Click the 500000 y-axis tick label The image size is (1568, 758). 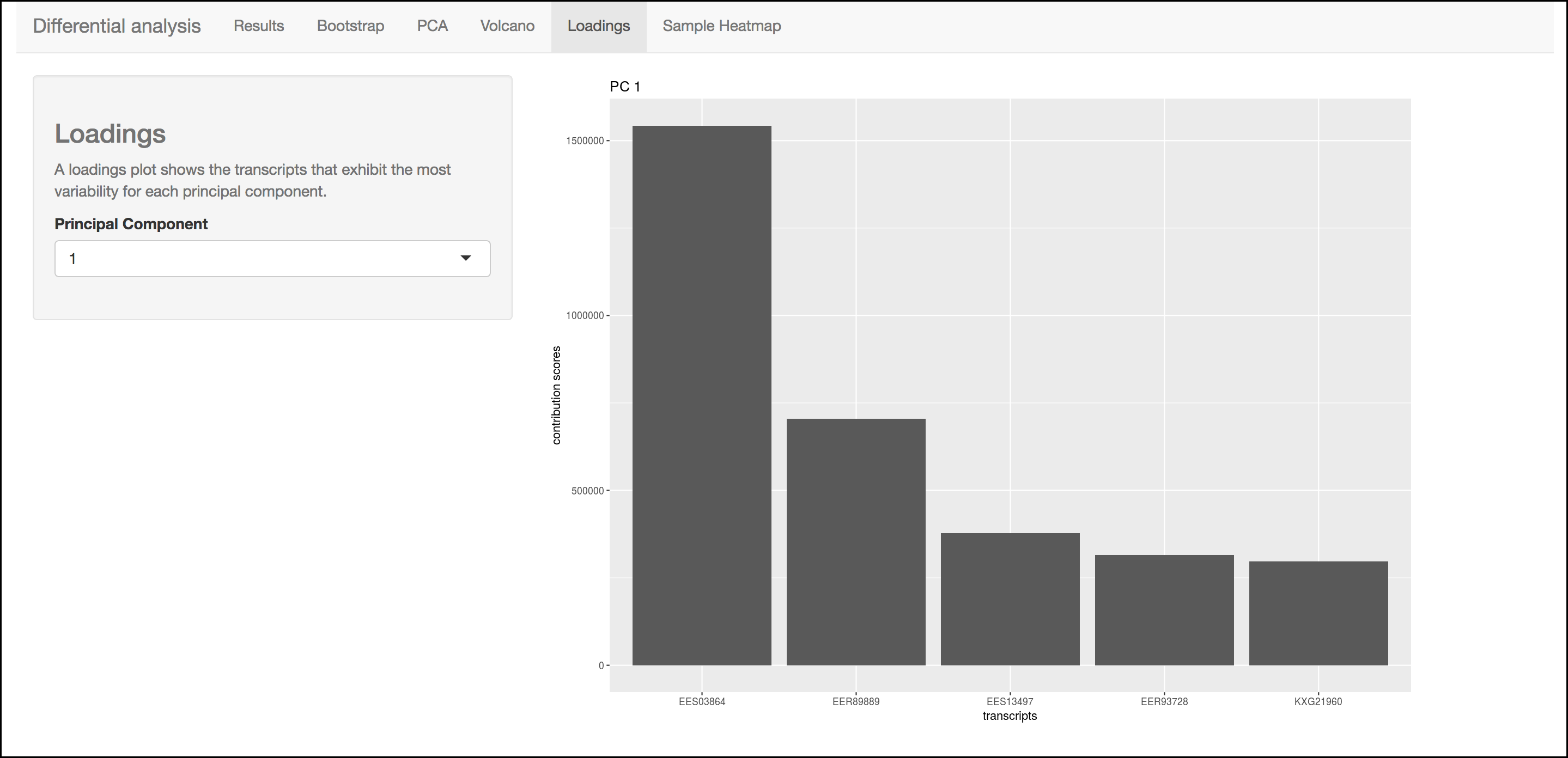(587, 491)
